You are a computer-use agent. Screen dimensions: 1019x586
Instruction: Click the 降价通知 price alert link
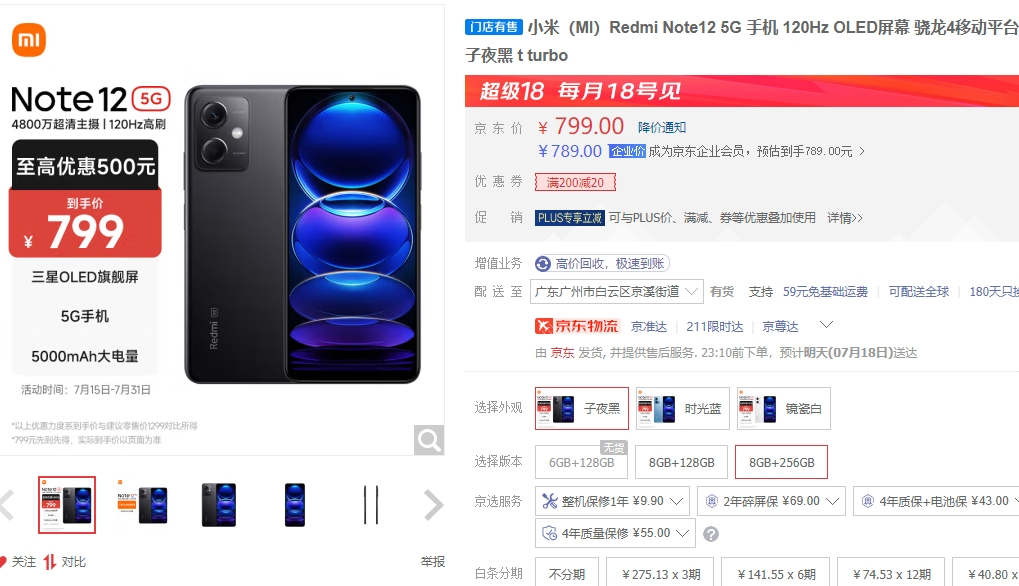click(662, 127)
